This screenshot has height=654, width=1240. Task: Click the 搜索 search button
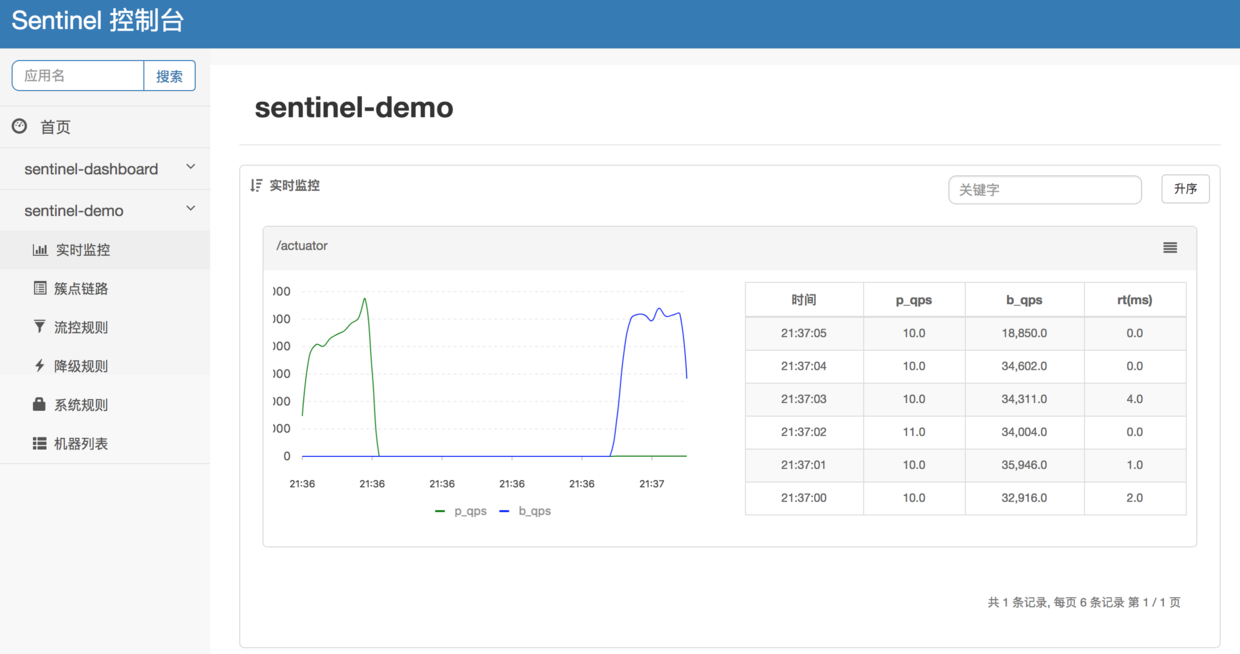point(170,76)
